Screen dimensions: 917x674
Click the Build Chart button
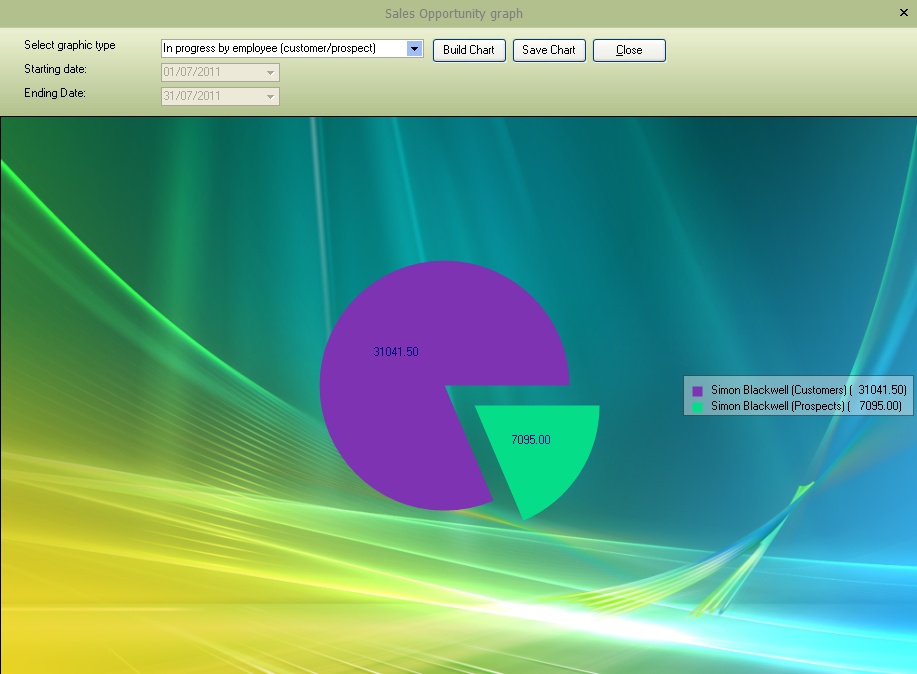[x=469, y=50]
